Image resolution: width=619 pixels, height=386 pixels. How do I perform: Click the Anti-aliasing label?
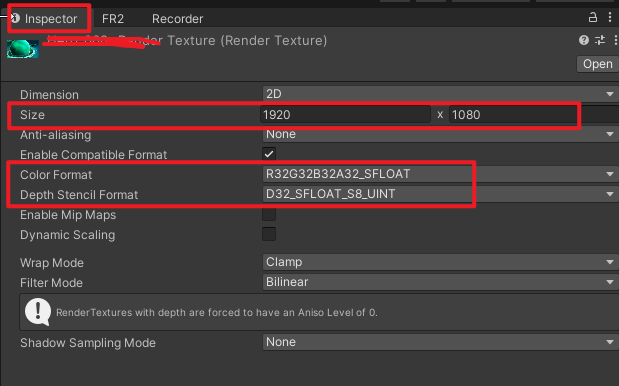click(x=56, y=135)
